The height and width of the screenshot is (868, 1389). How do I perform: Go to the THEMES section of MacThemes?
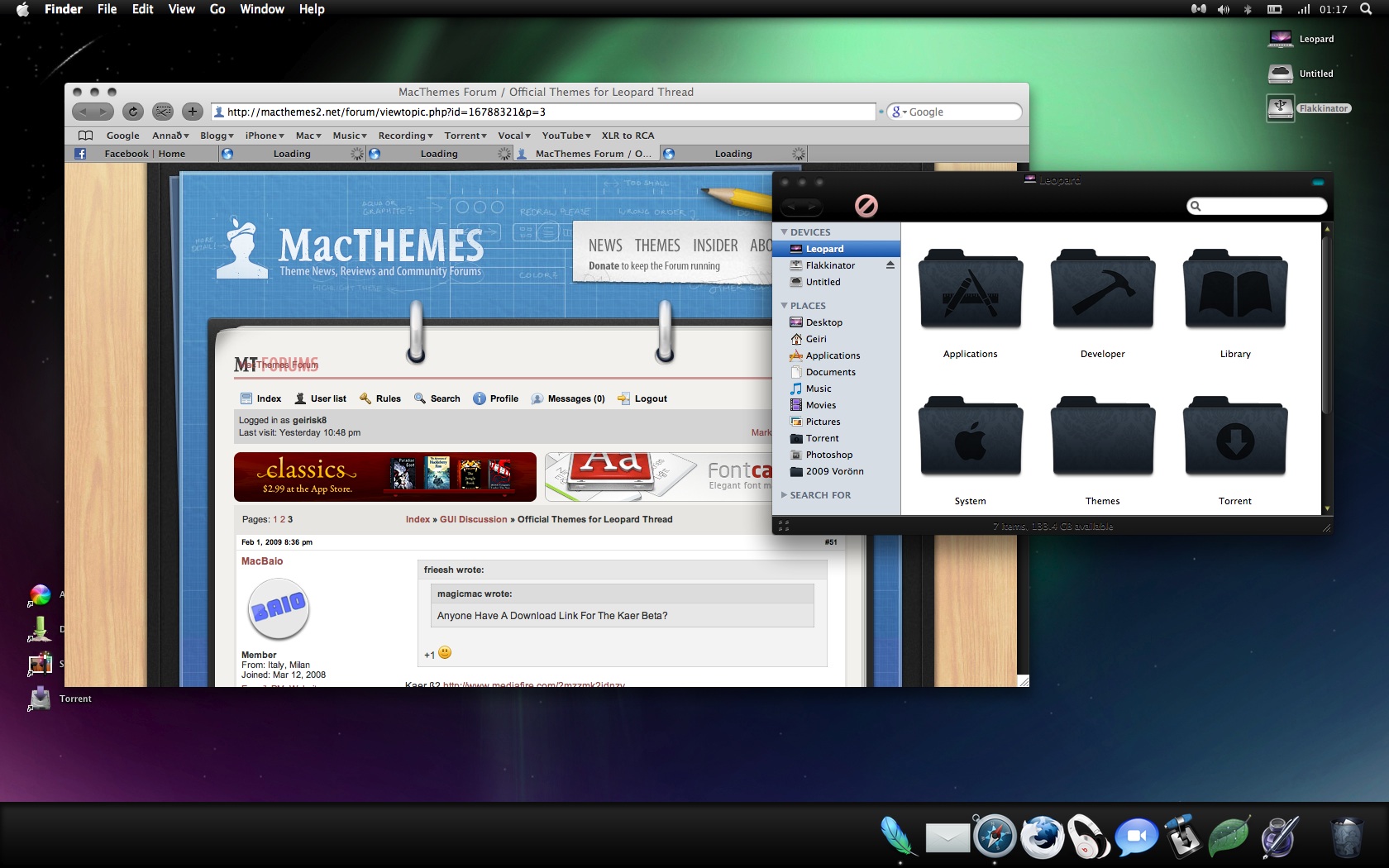657,246
